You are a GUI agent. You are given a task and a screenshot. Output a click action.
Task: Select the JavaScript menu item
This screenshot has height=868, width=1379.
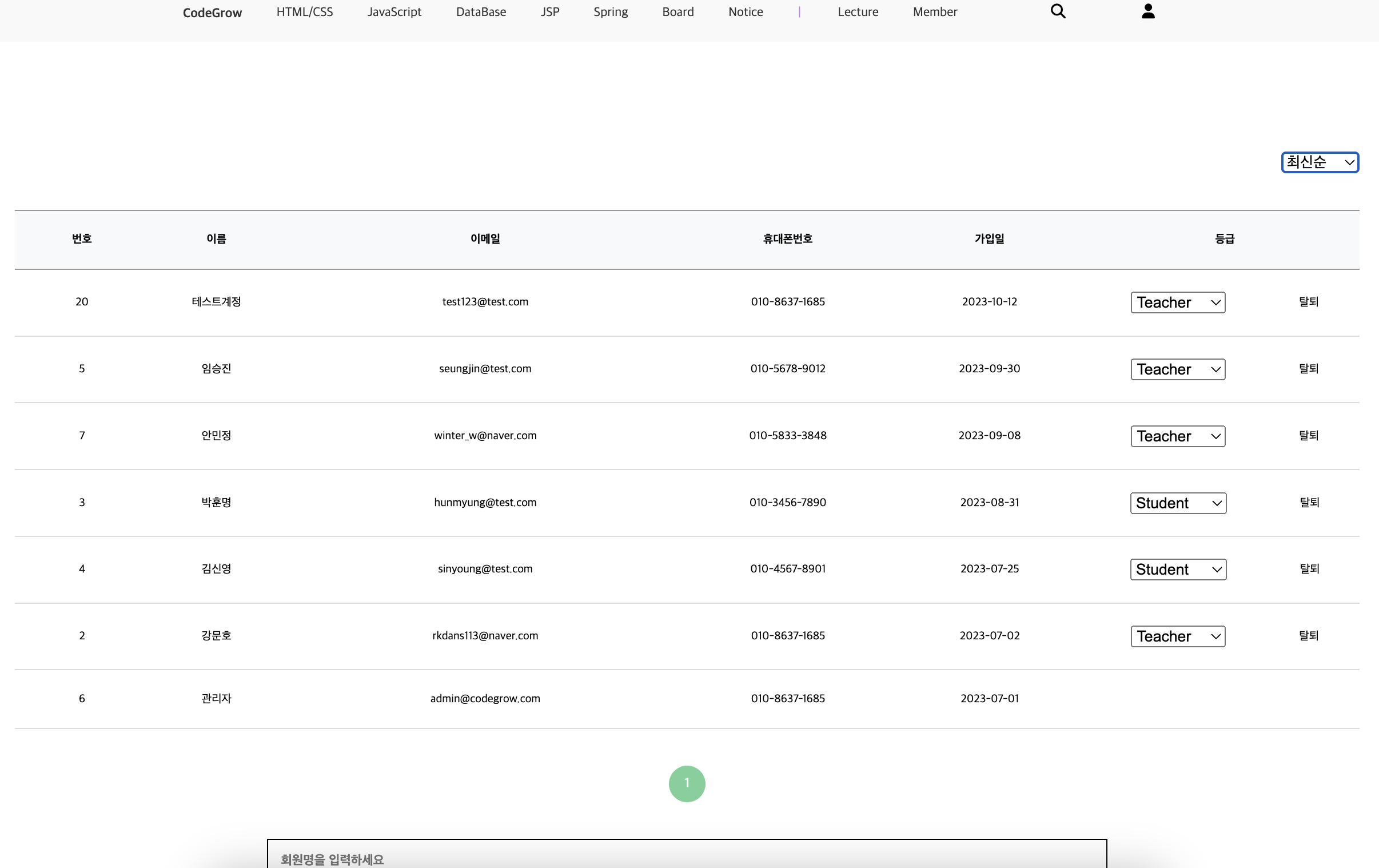click(394, 11)
